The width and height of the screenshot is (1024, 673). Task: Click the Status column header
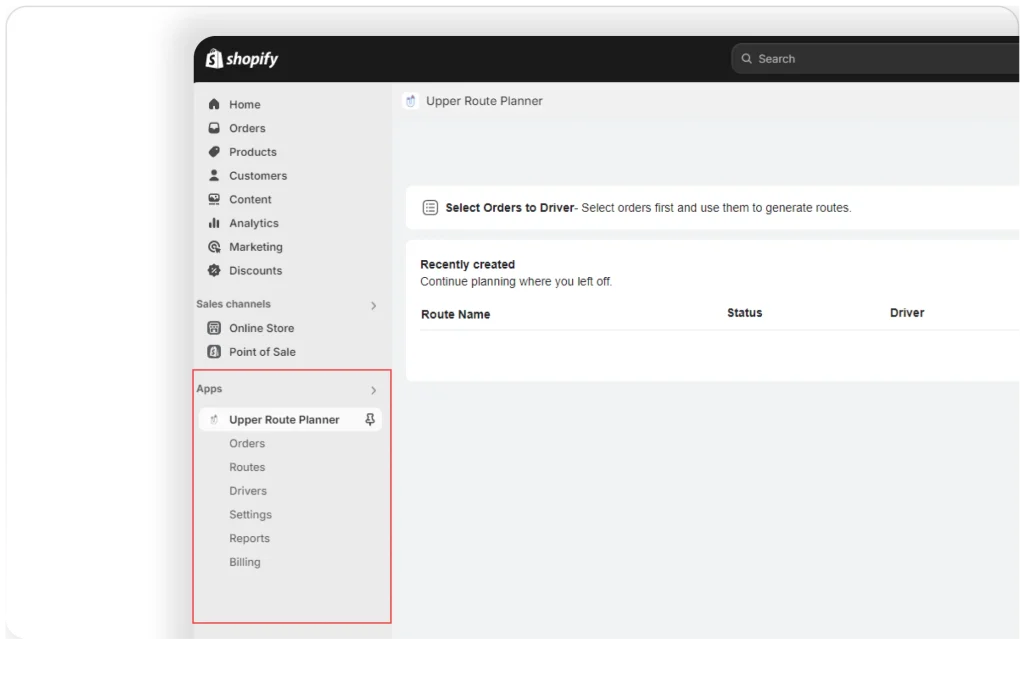pos(744,313)
